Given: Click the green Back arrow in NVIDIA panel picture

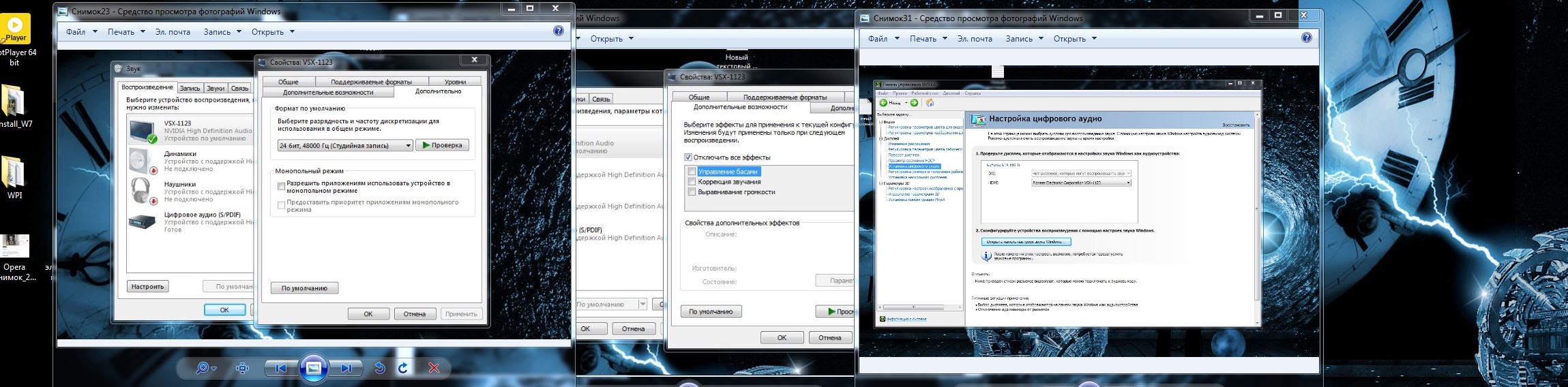Looking at the screenshot, I should click(x=883, y=103).
